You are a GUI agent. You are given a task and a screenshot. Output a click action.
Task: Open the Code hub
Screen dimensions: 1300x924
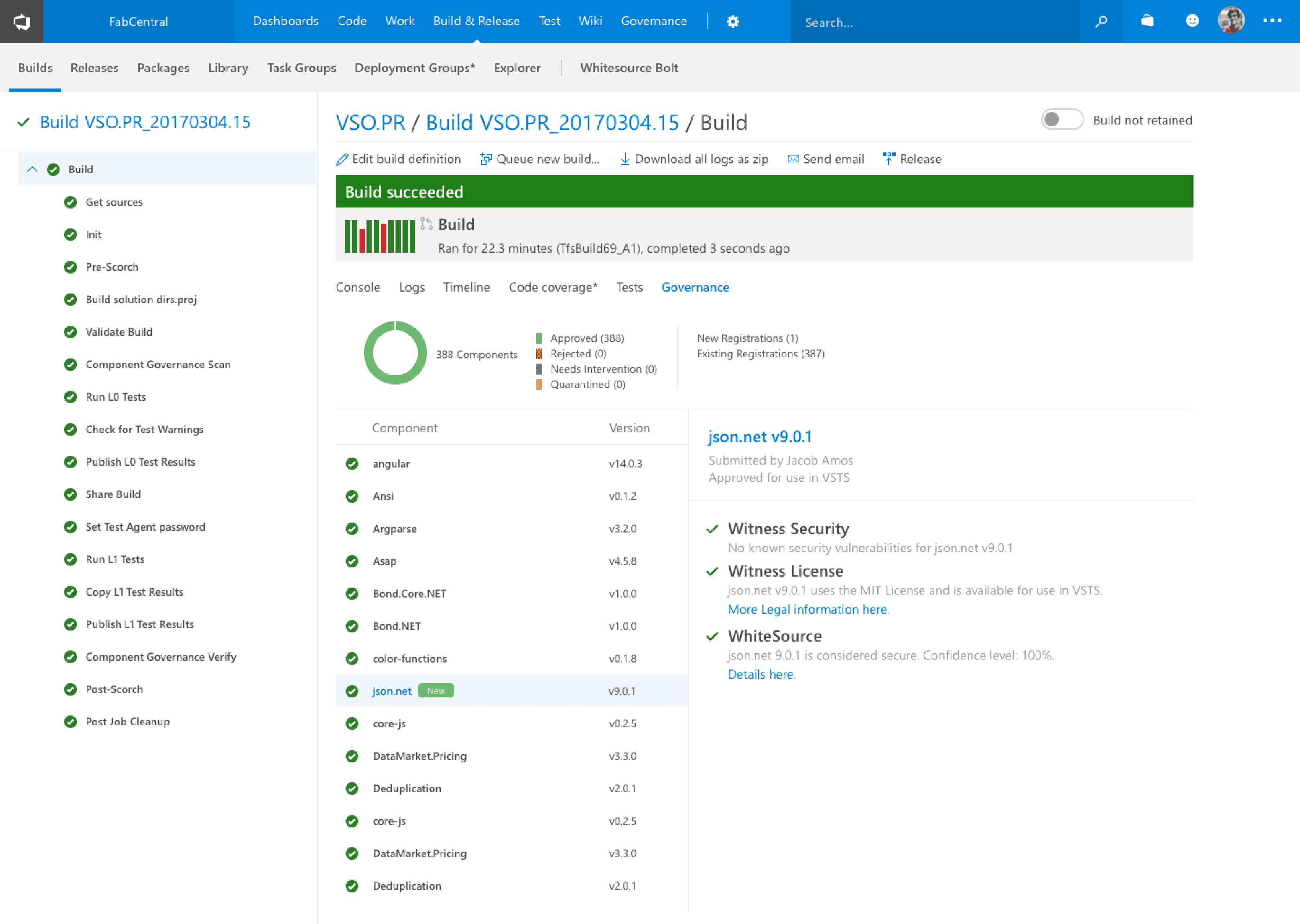(352, 21)
